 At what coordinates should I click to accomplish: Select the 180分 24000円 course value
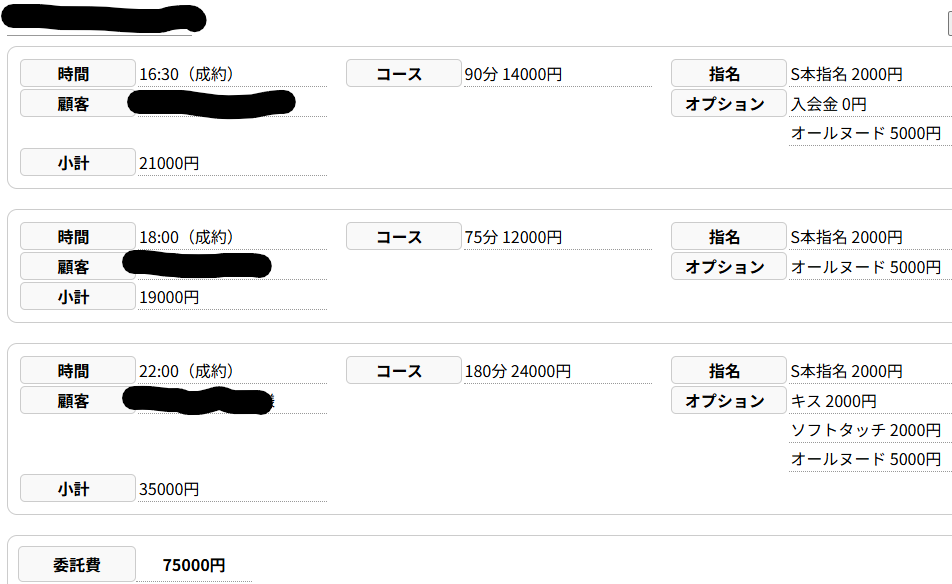tap(517, 371)
